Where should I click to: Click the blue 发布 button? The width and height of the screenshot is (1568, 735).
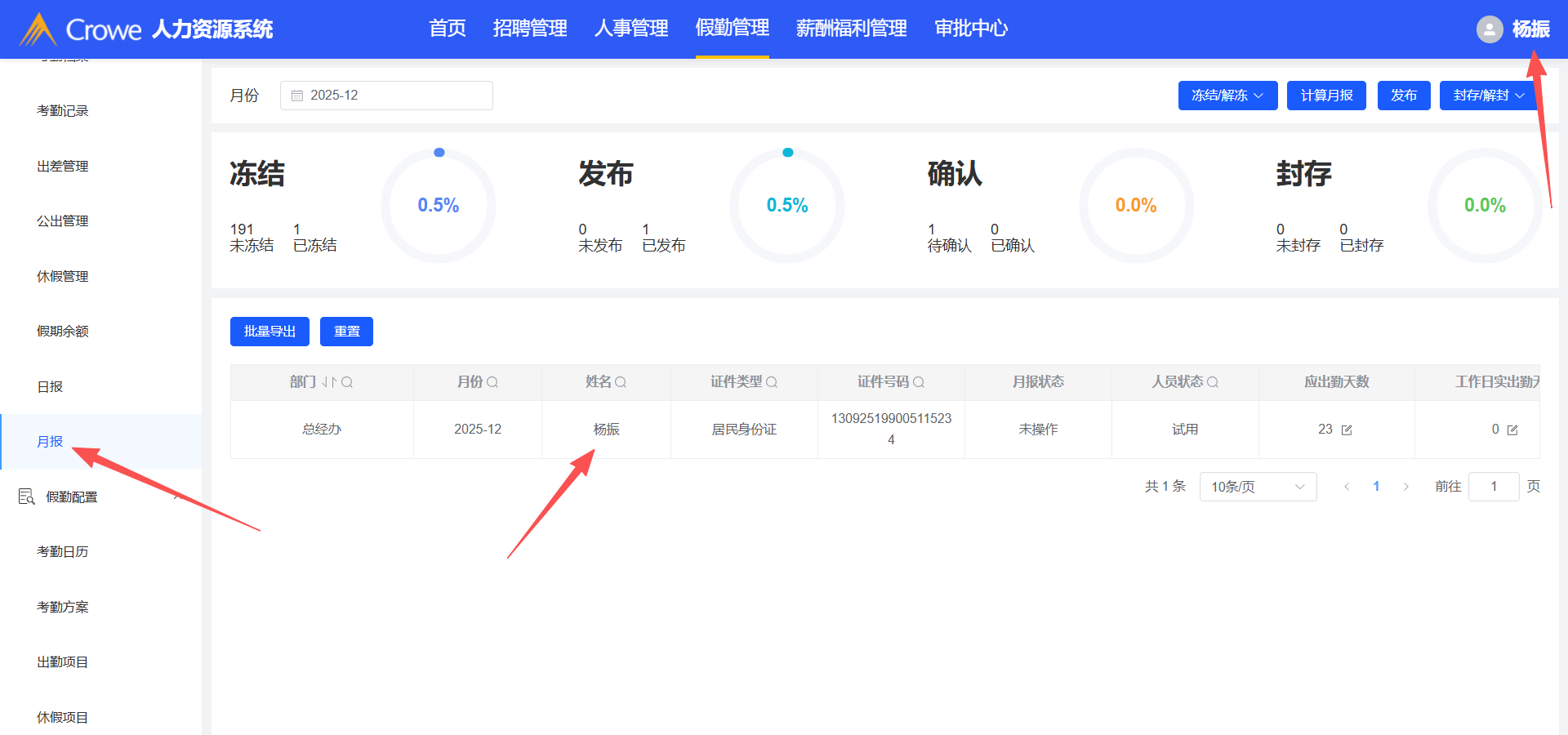(1404, 96)
